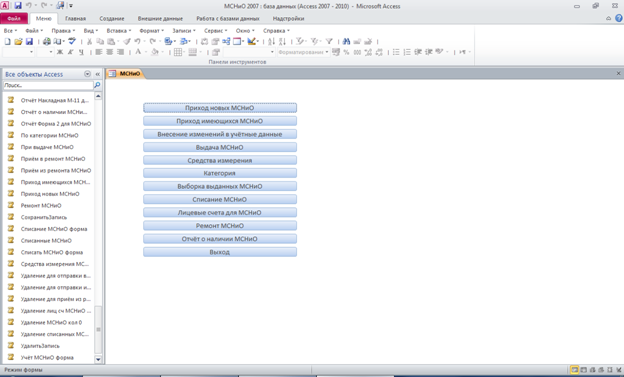
Task: Click the Выдача МСНиО form button
Action: pos(220,147)
